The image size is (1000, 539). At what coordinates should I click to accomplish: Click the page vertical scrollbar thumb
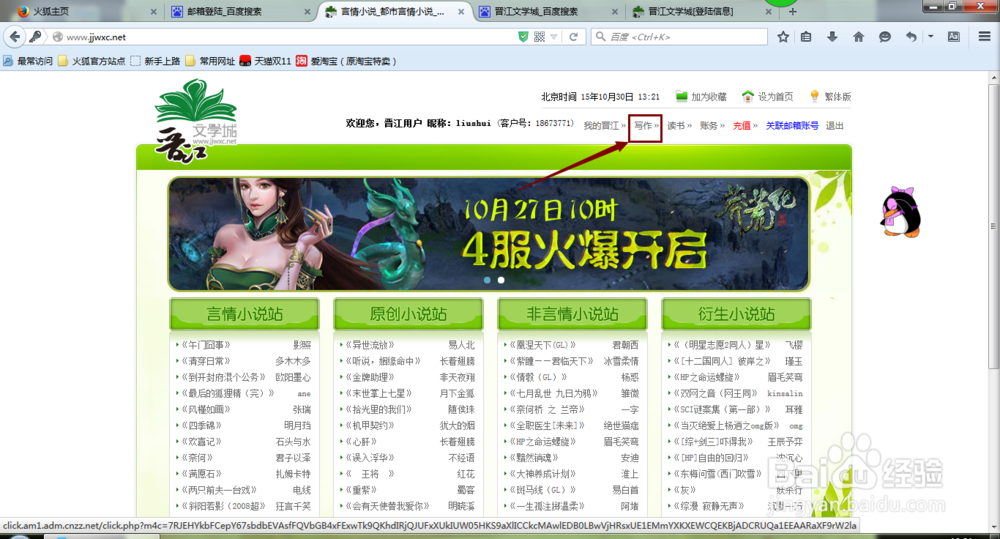994,226
